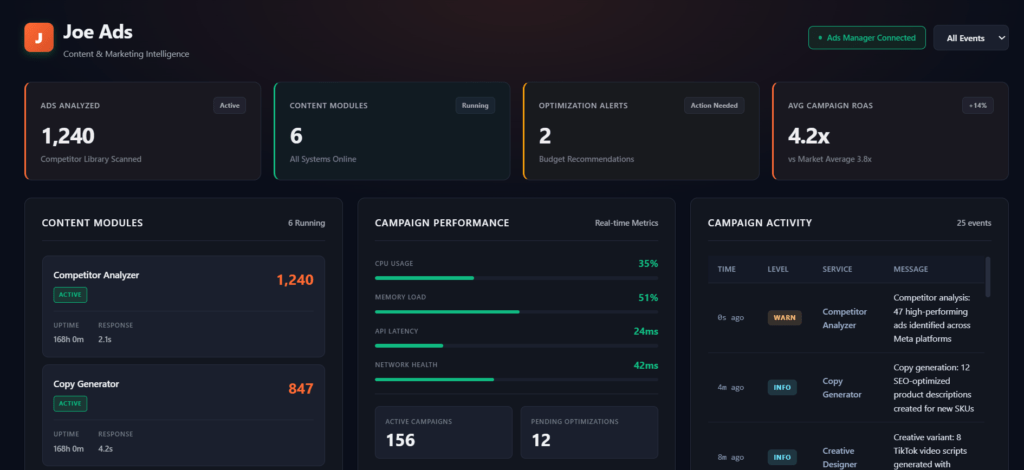Sort activity by the LEVEL column header
The width and height of the screenshot is (1024, 470).
778,269
